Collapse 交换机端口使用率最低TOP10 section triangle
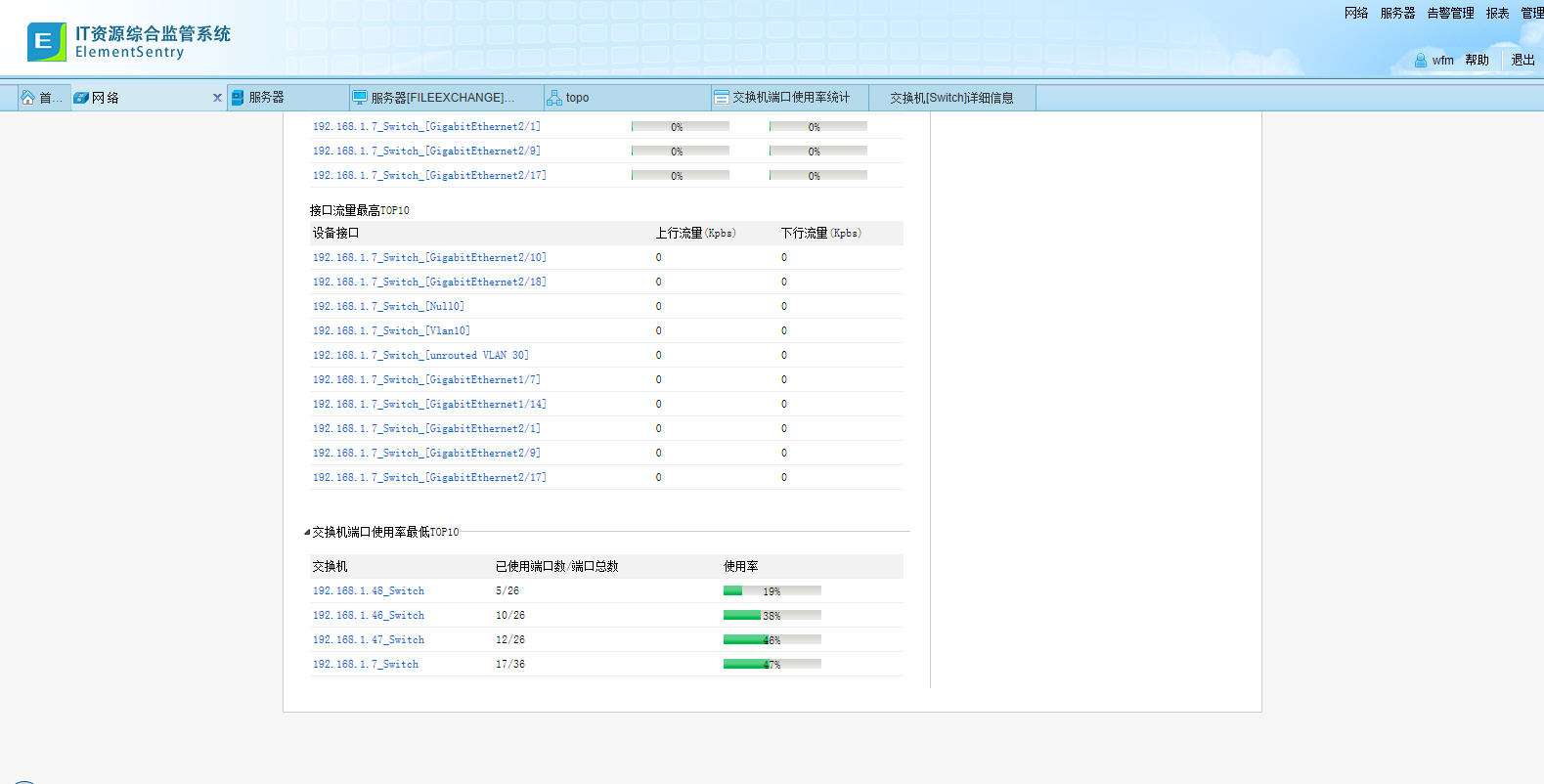Image resolution: width=1544 pixels, height=784 pixels. point(307,533)
